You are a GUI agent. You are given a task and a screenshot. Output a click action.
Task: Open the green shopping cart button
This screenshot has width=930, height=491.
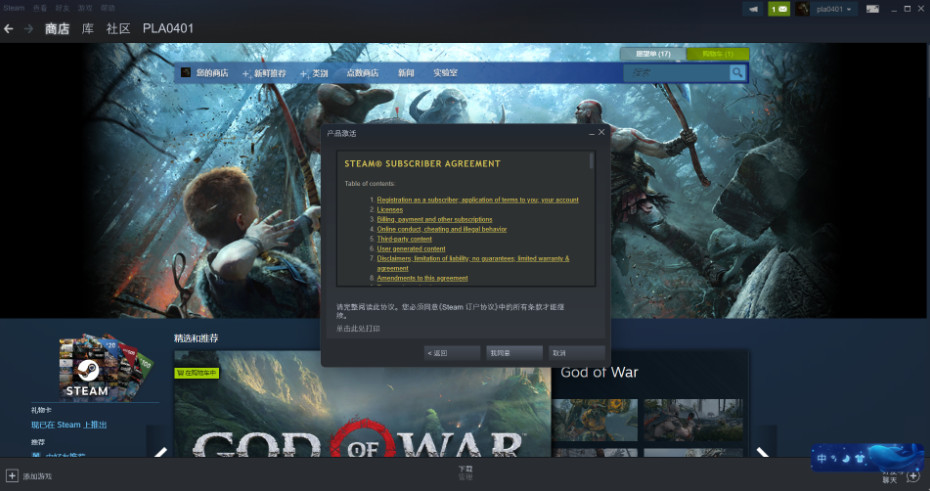pyautogui.click(x=718, y=54)
